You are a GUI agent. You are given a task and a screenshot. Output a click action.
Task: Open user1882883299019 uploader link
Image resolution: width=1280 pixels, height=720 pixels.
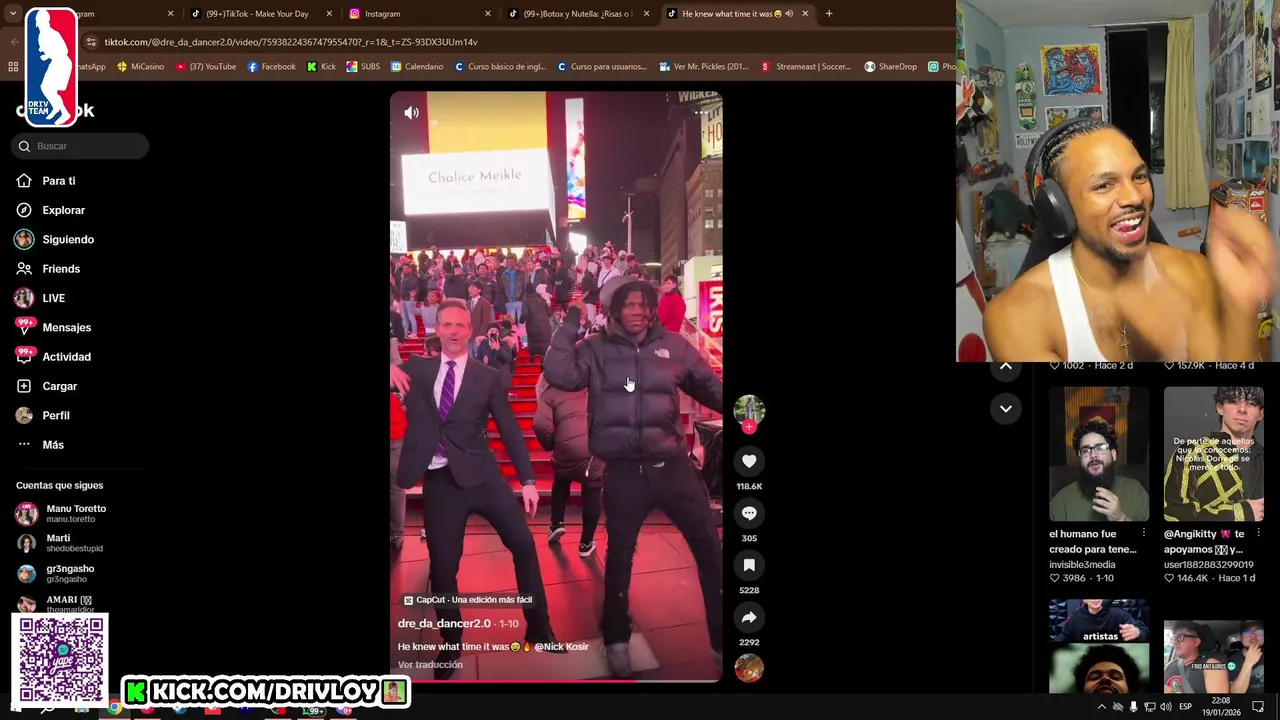click(1208, 565)
